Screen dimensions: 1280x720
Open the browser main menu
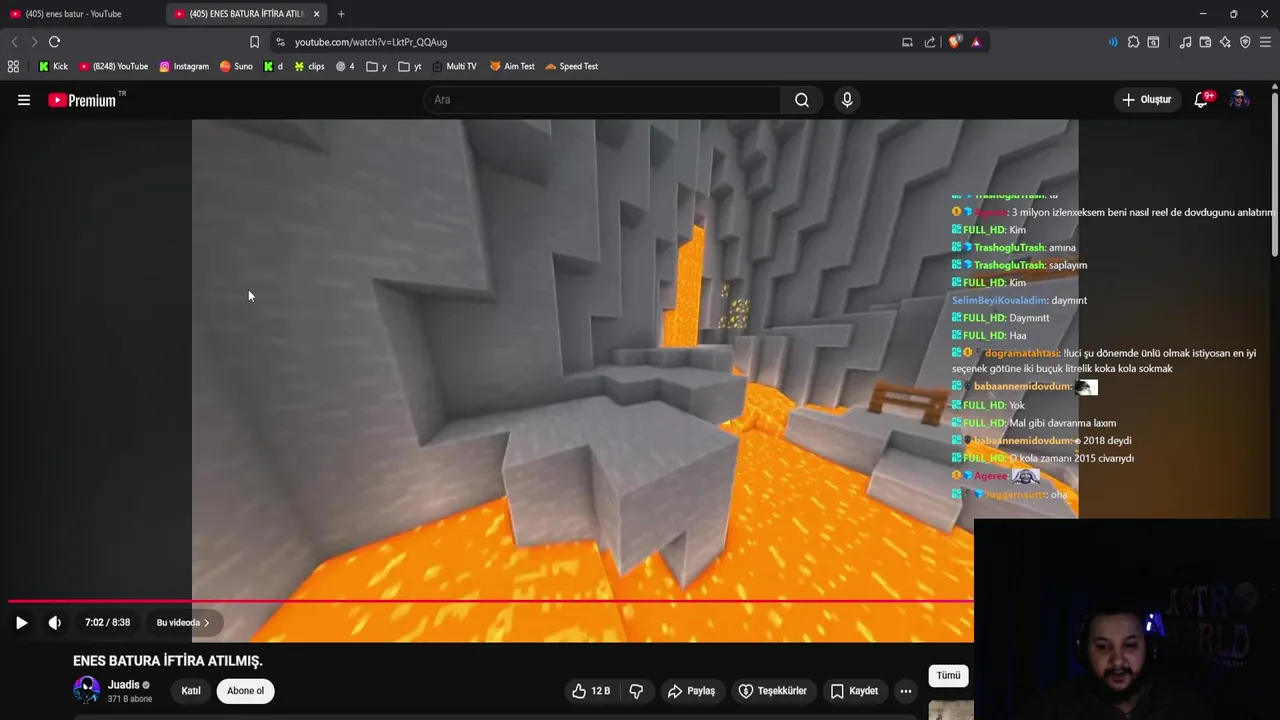pos(1265,42)
